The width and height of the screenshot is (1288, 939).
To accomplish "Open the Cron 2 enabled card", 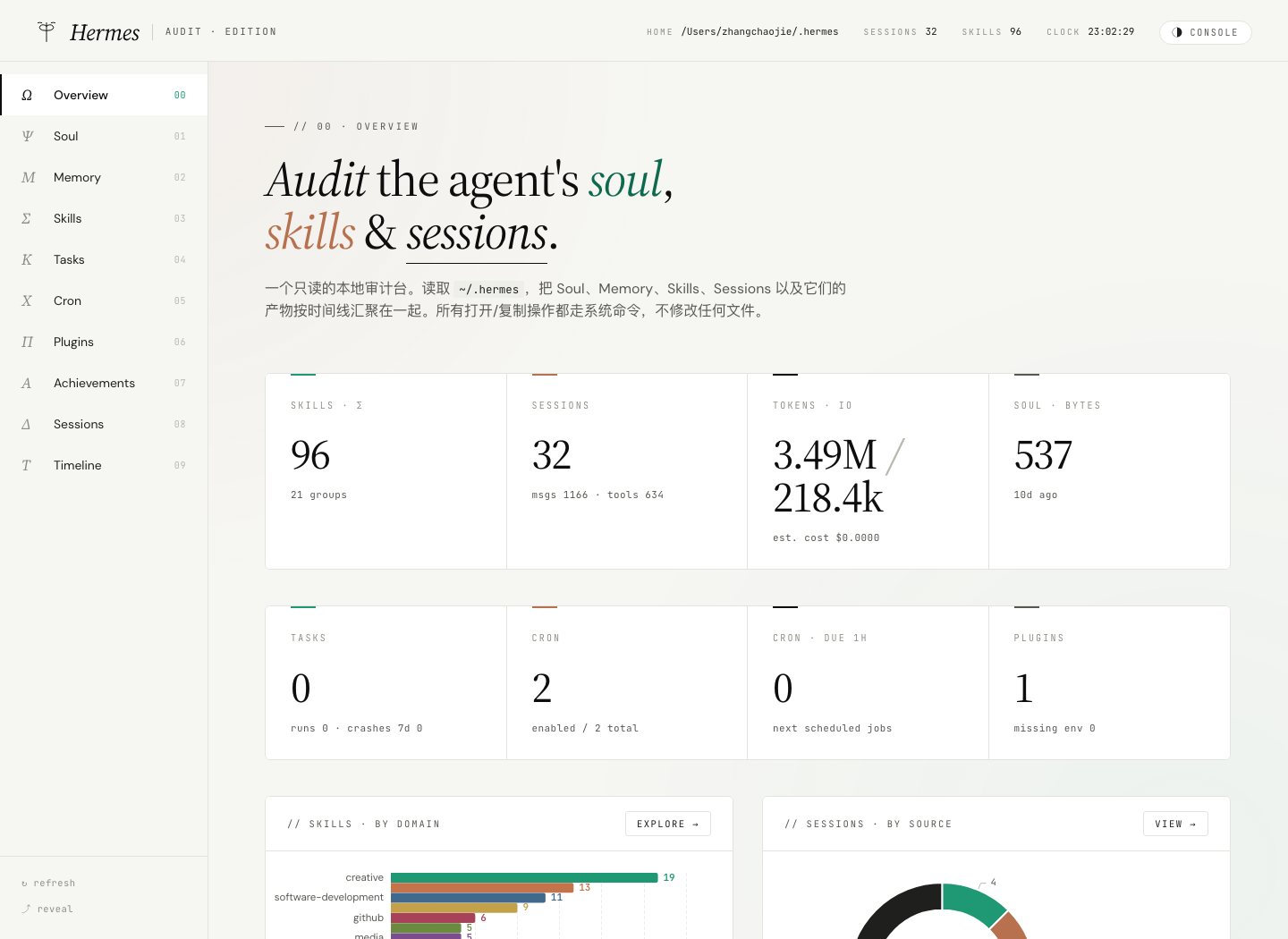I will [627, 683].
